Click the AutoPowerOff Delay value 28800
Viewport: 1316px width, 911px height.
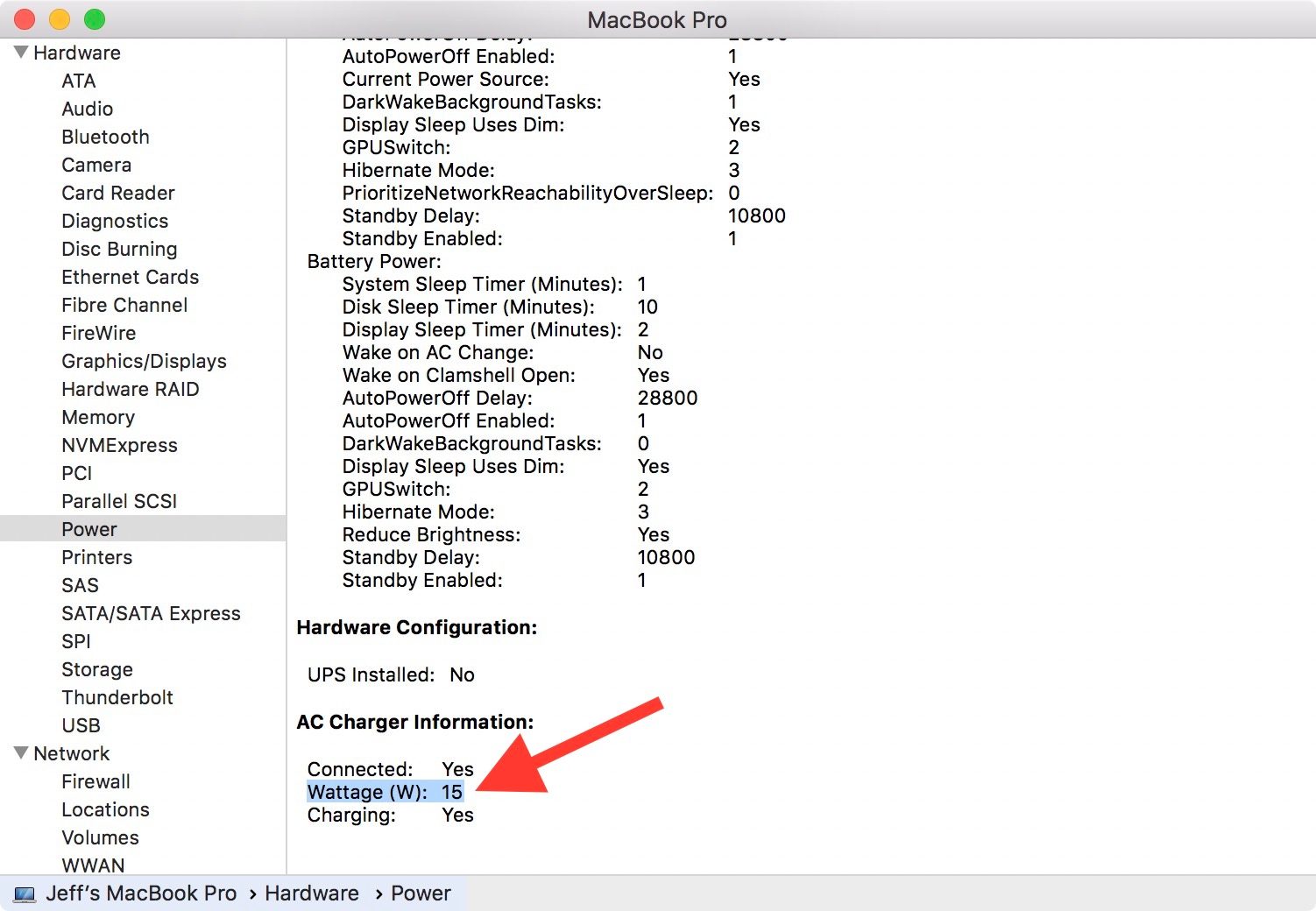(x=668, y=398)
